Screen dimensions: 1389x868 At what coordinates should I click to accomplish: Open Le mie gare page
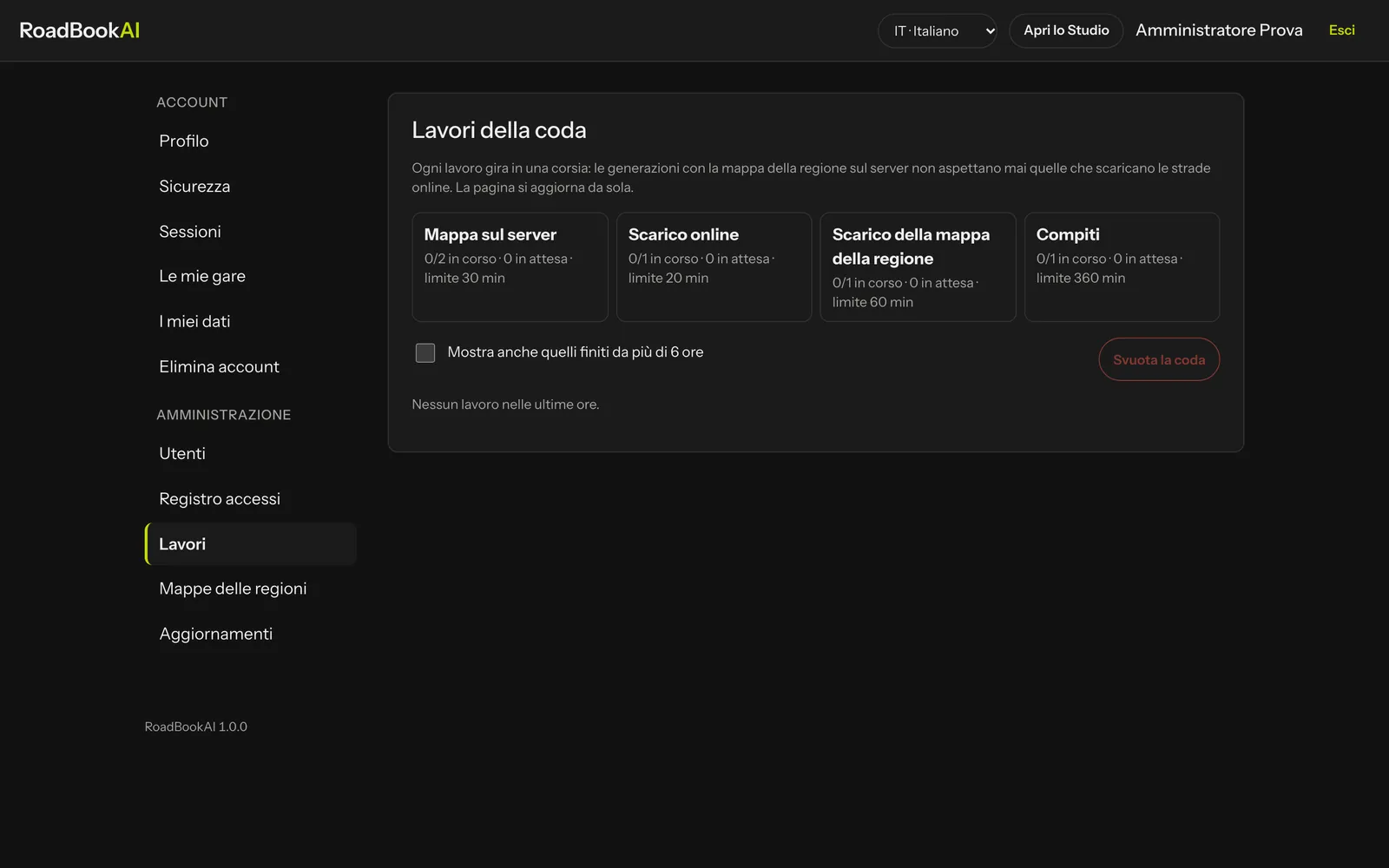click(x=251, y=276)
